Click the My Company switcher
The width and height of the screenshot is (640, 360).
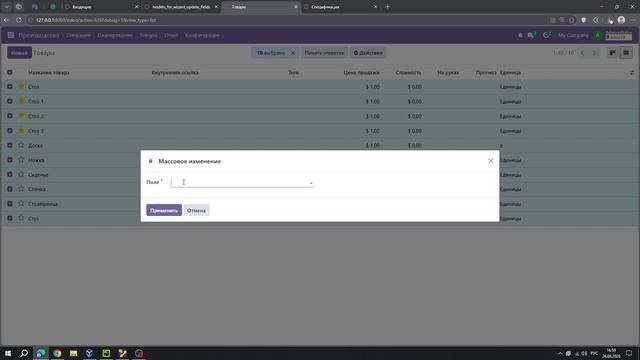[573, 36]
